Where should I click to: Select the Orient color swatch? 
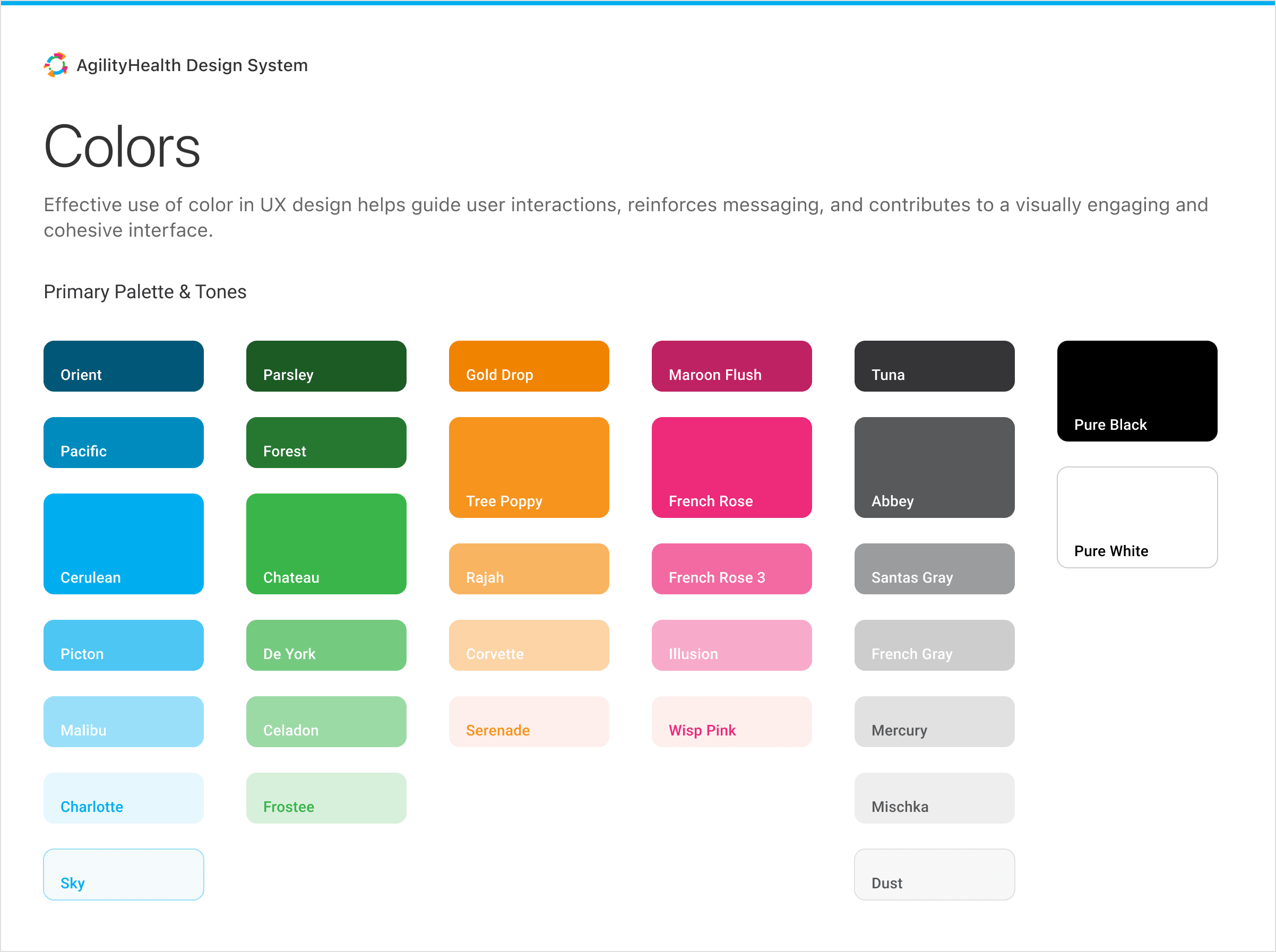tap(123, 366)
